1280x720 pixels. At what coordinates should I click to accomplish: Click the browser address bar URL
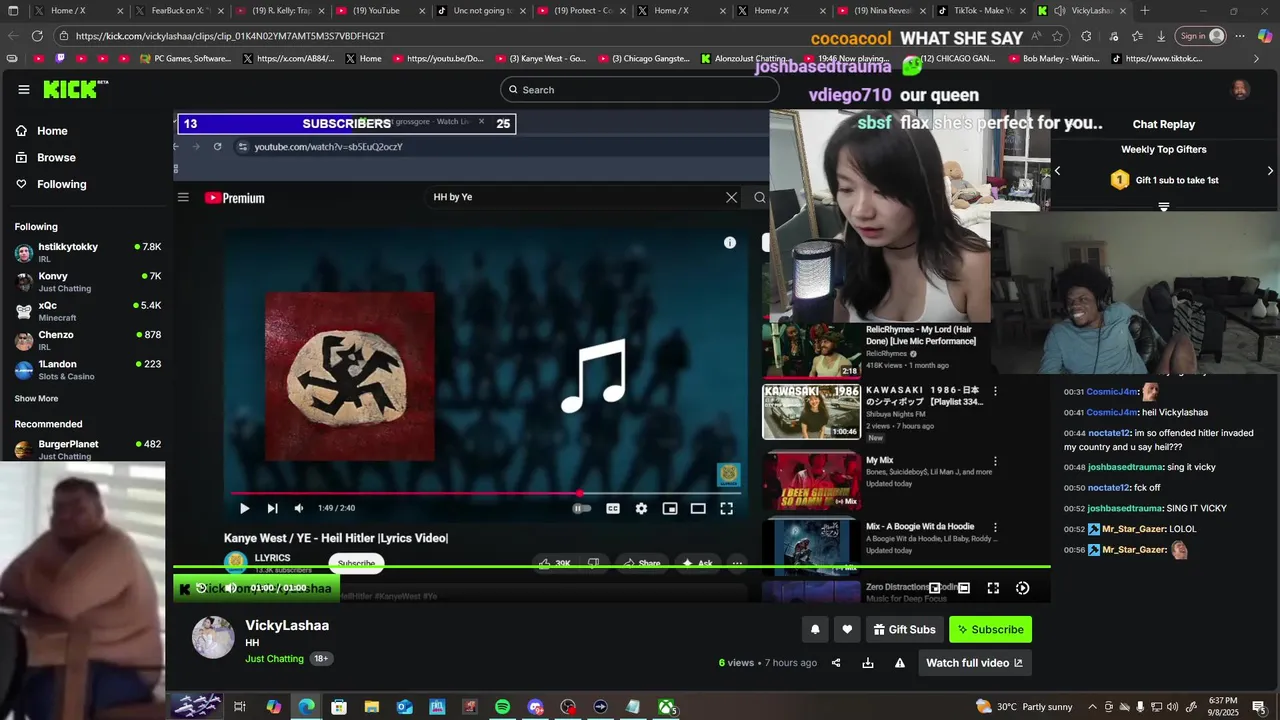point(230,36)
